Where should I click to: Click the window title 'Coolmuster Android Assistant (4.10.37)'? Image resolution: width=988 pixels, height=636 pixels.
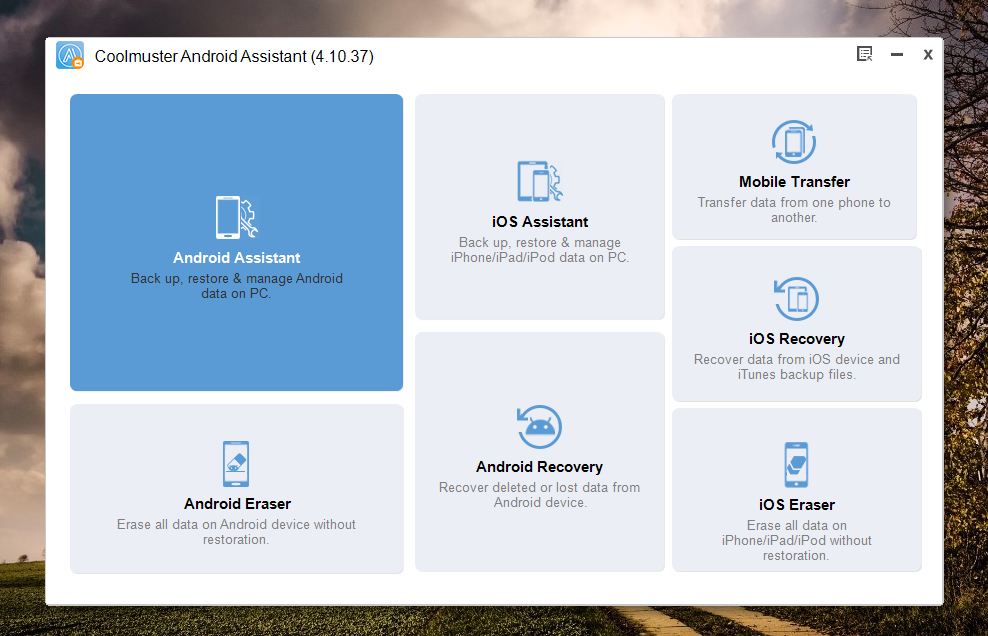tap(234, 56)
